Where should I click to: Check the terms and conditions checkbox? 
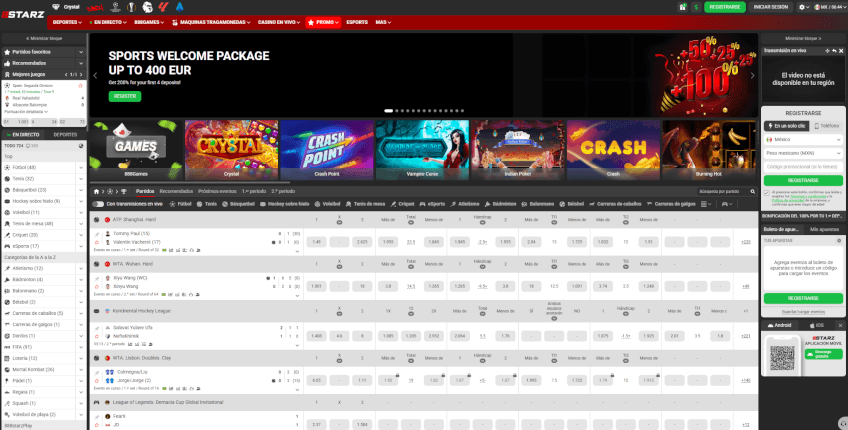pyautogui.click(x=766, y=193)
